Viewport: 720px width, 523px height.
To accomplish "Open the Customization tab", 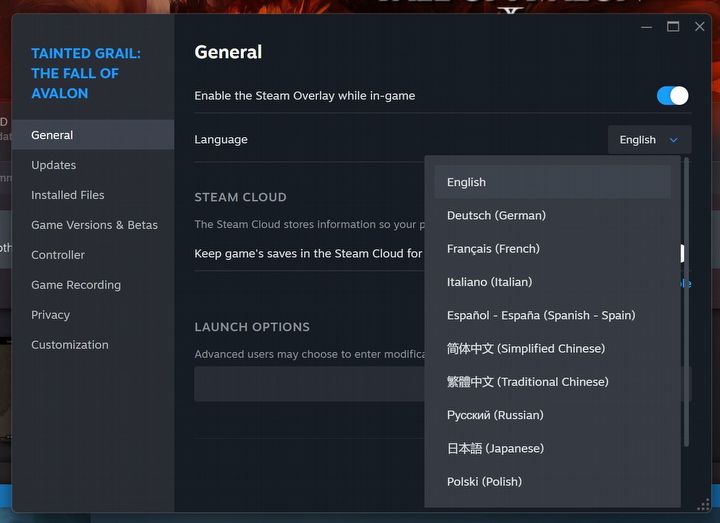I will [x=70, y=345].
